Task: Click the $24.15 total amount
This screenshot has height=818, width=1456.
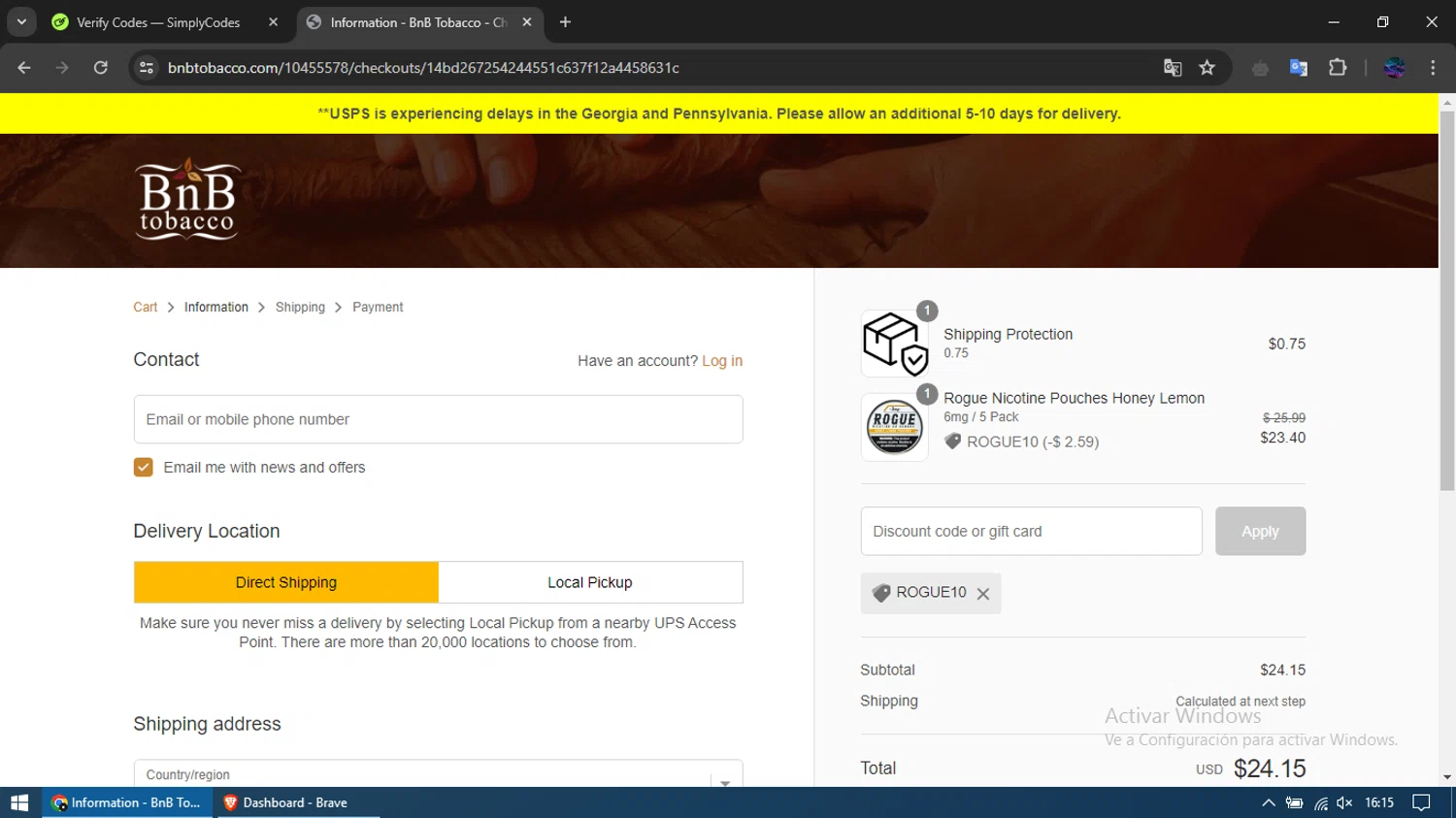Action: point(1270,769)
